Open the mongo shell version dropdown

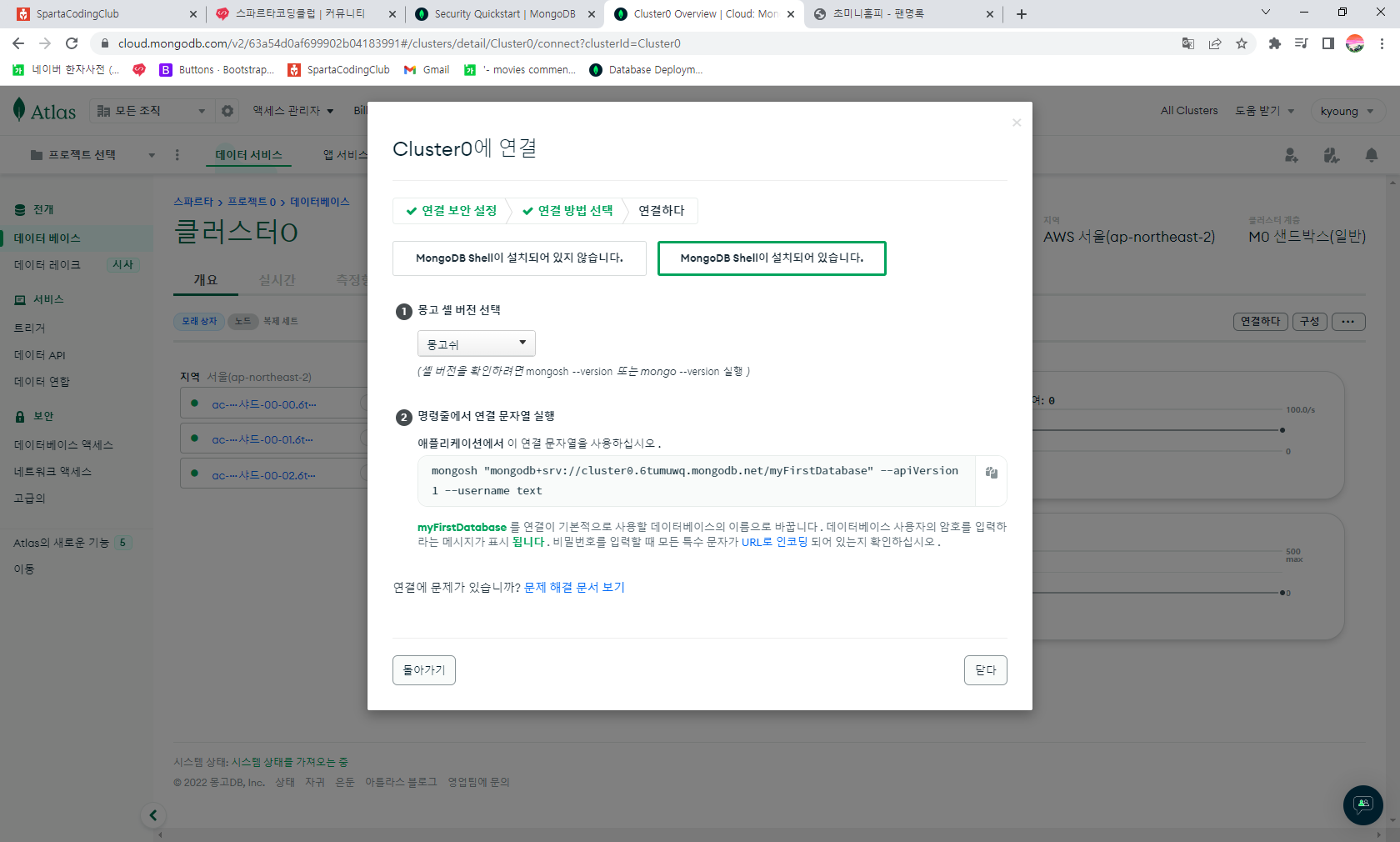476,343
